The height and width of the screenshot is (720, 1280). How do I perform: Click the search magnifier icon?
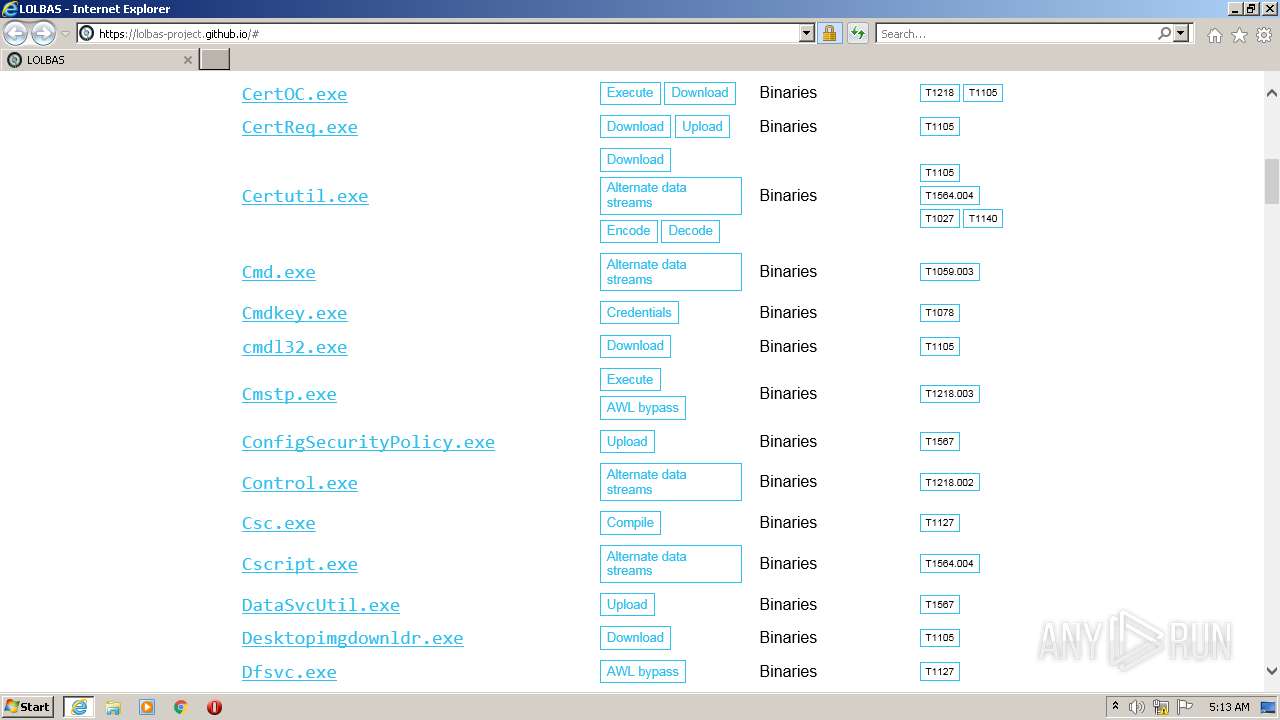coord(1164,33)
